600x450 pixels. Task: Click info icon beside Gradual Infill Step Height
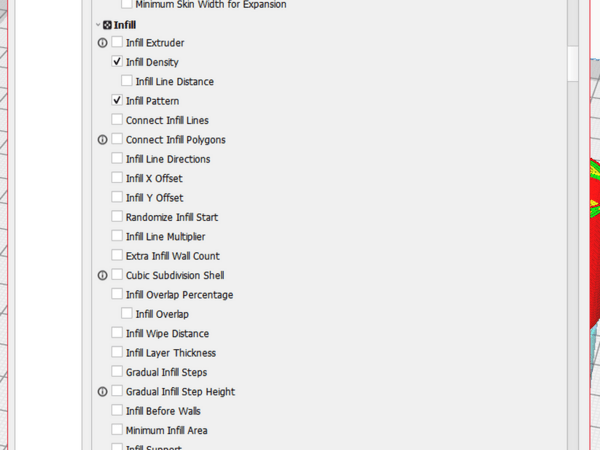click(102, 392)
